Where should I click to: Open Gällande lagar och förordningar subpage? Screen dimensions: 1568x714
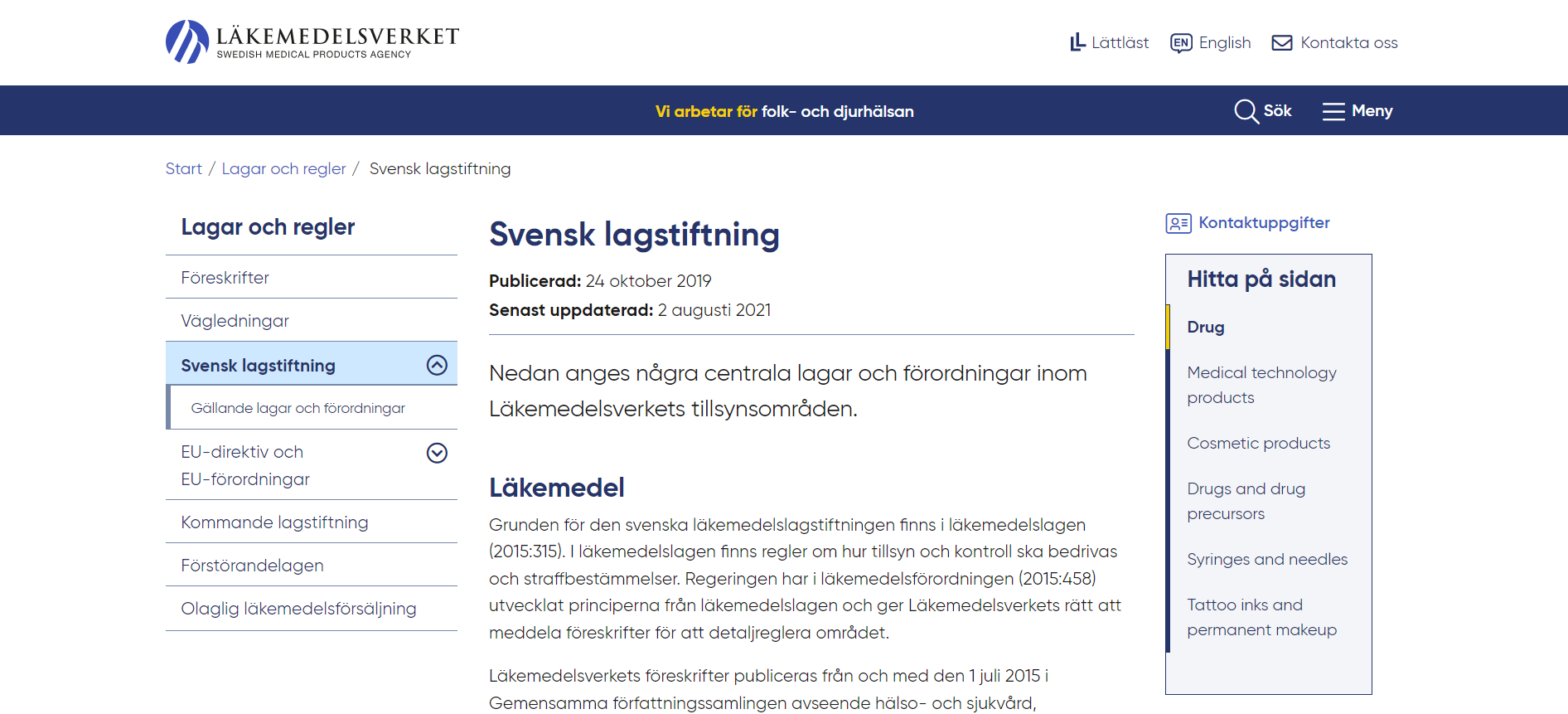pos(298,408)
